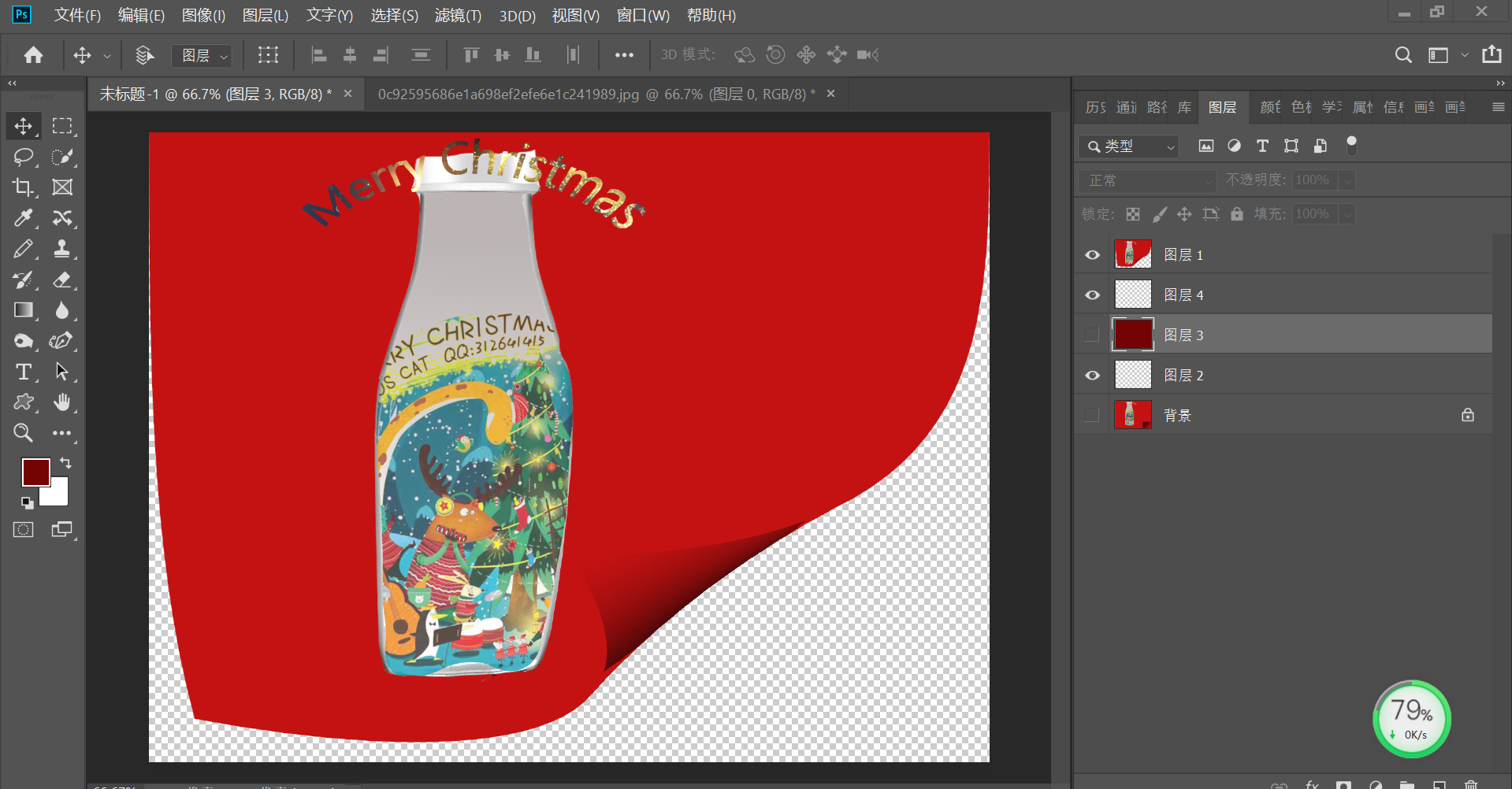Screen dimensions: 1512x789
Task: Select the Brush tool
Action: (x=23, y=249)
